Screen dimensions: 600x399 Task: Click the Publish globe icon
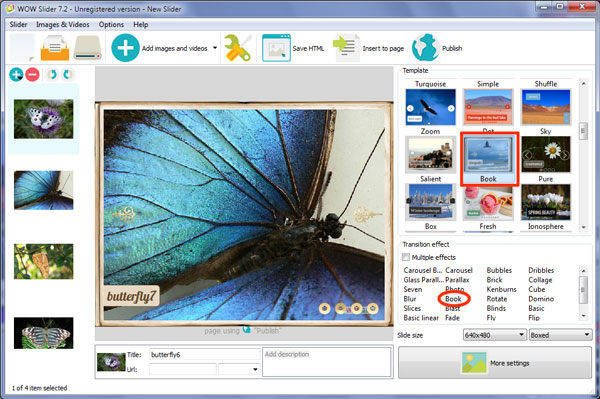point(426,48)
